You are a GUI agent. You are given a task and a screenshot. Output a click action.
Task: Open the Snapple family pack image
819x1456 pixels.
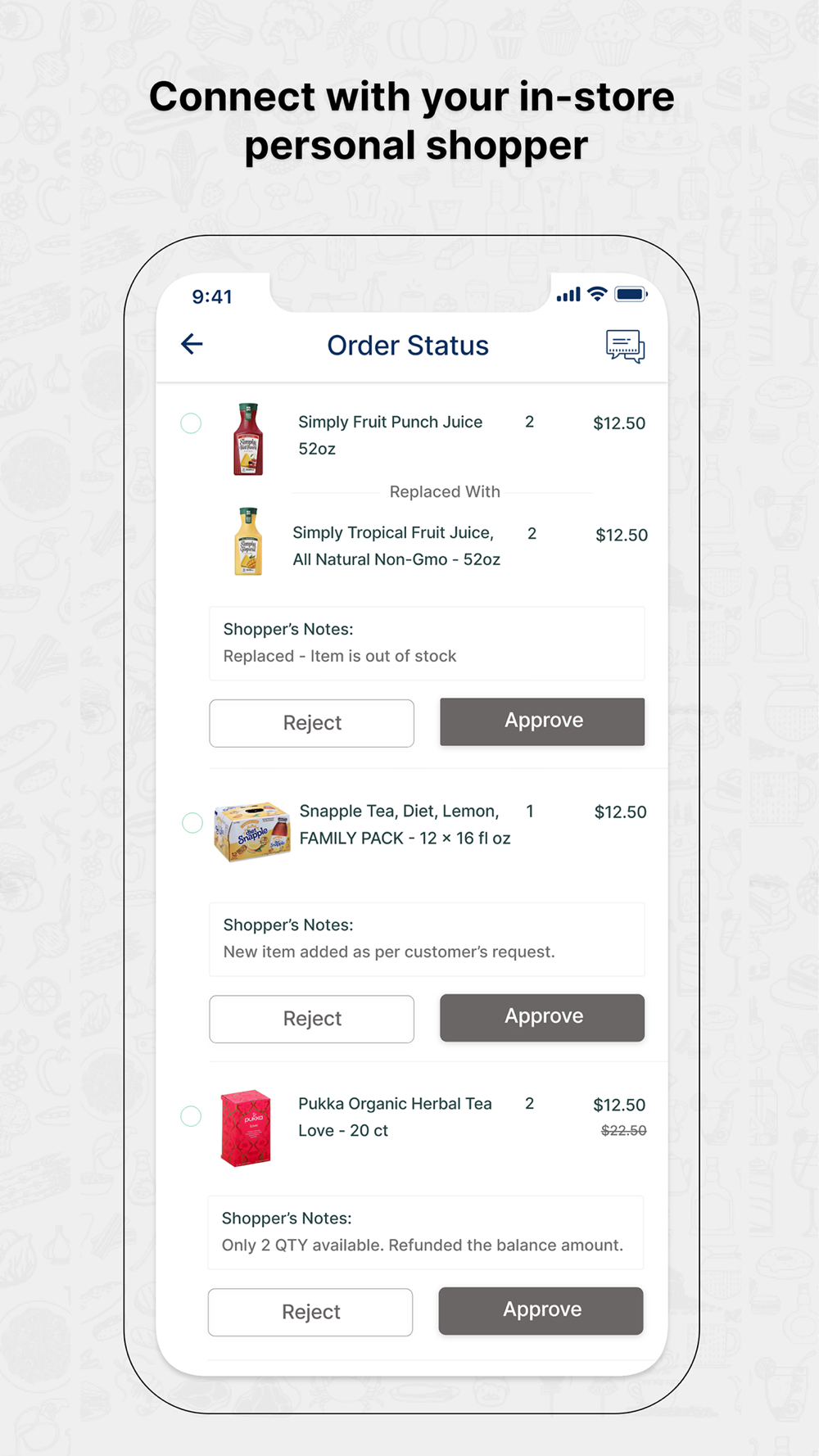point(251,832)
